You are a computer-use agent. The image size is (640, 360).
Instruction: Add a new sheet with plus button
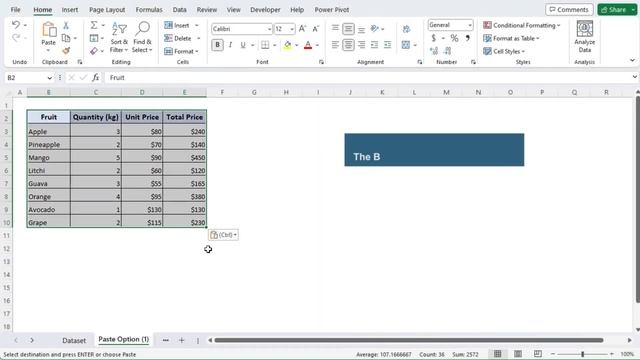coord(182,340)
